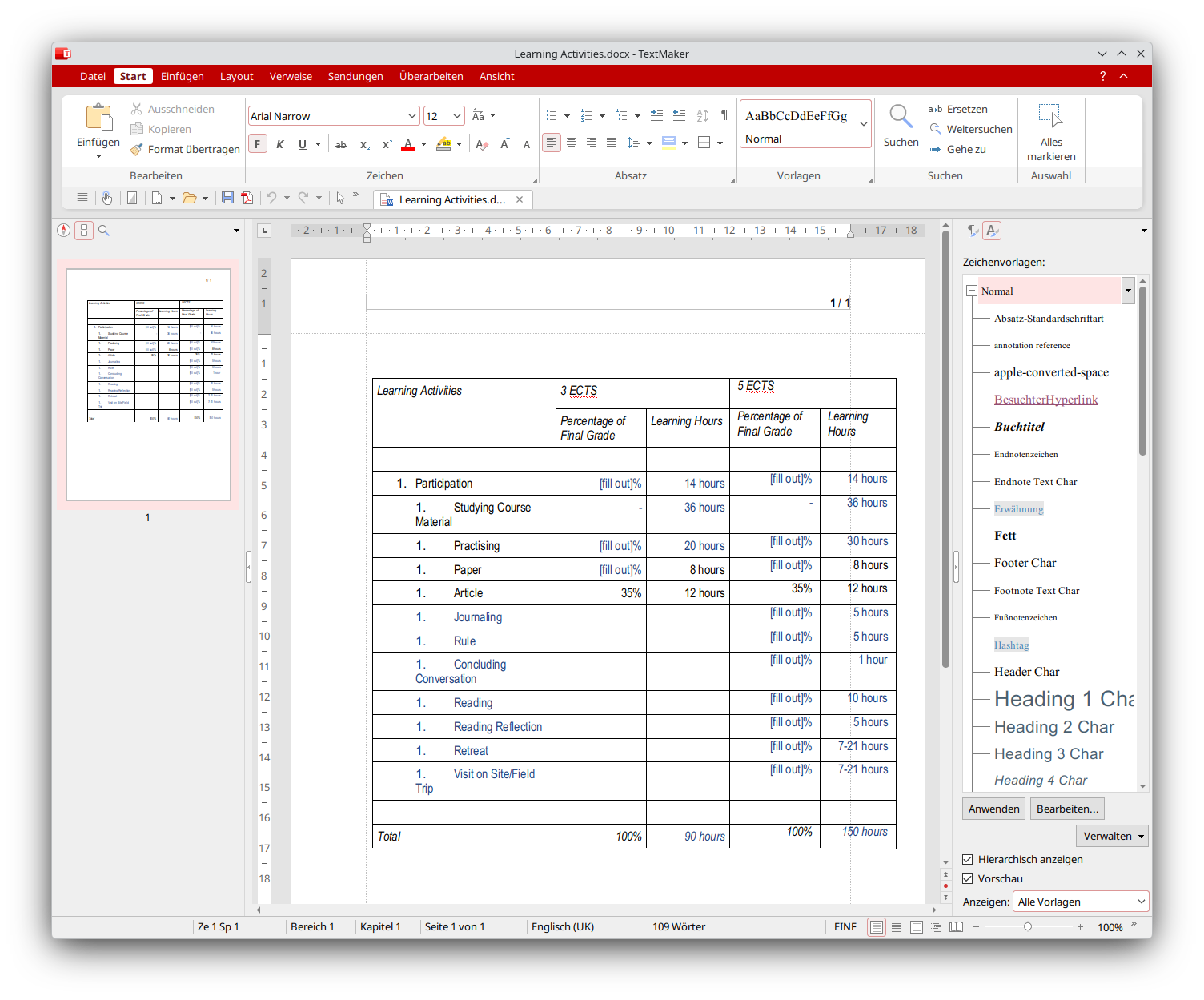The width and height of the screenshot is (1204, 1000).
Task: Apply subscript formatting
Action: (x=365, y=144)
